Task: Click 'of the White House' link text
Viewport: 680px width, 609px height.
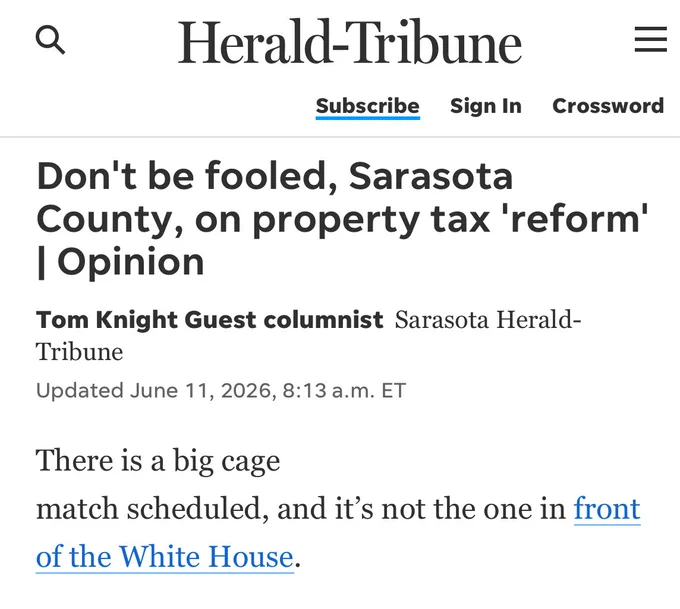Action: click(165, 557)
